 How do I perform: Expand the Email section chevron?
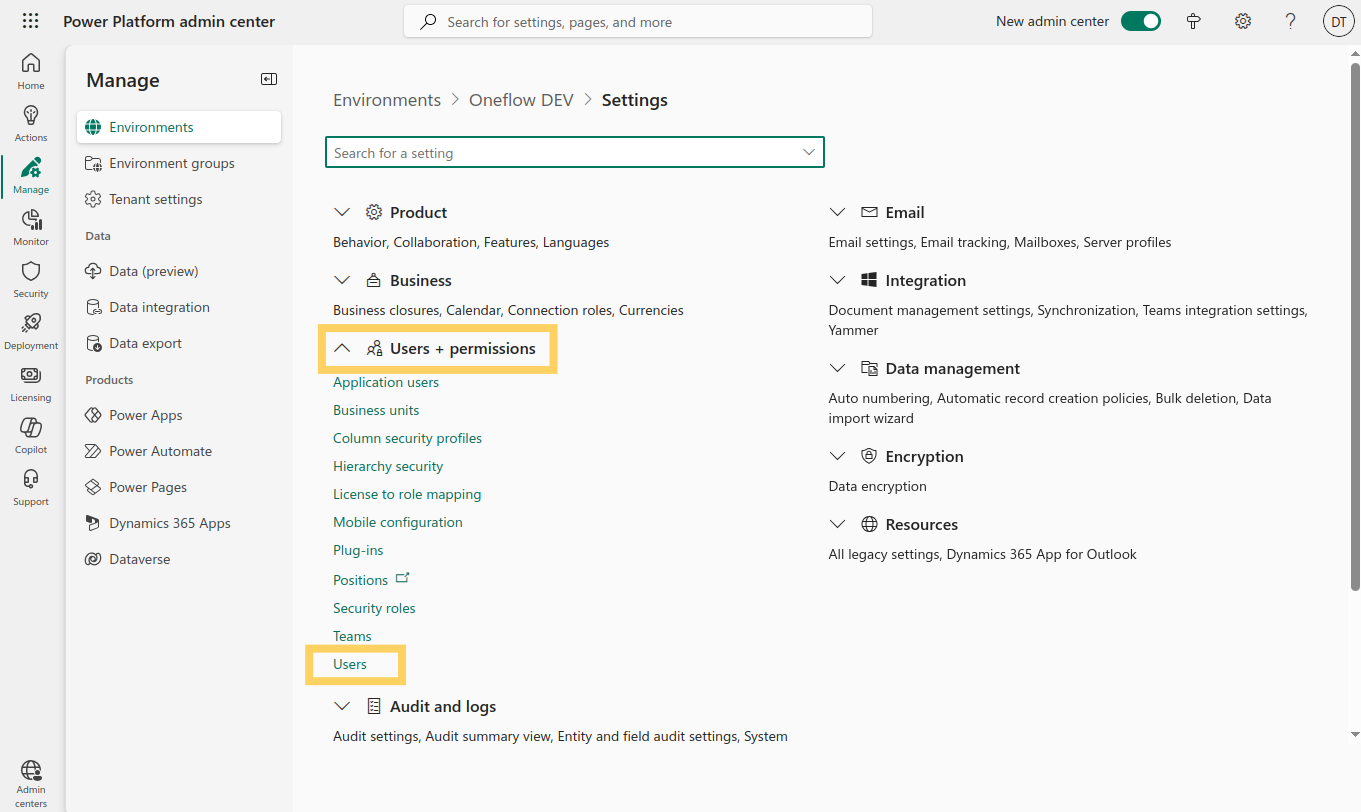[x=837, y=212]
